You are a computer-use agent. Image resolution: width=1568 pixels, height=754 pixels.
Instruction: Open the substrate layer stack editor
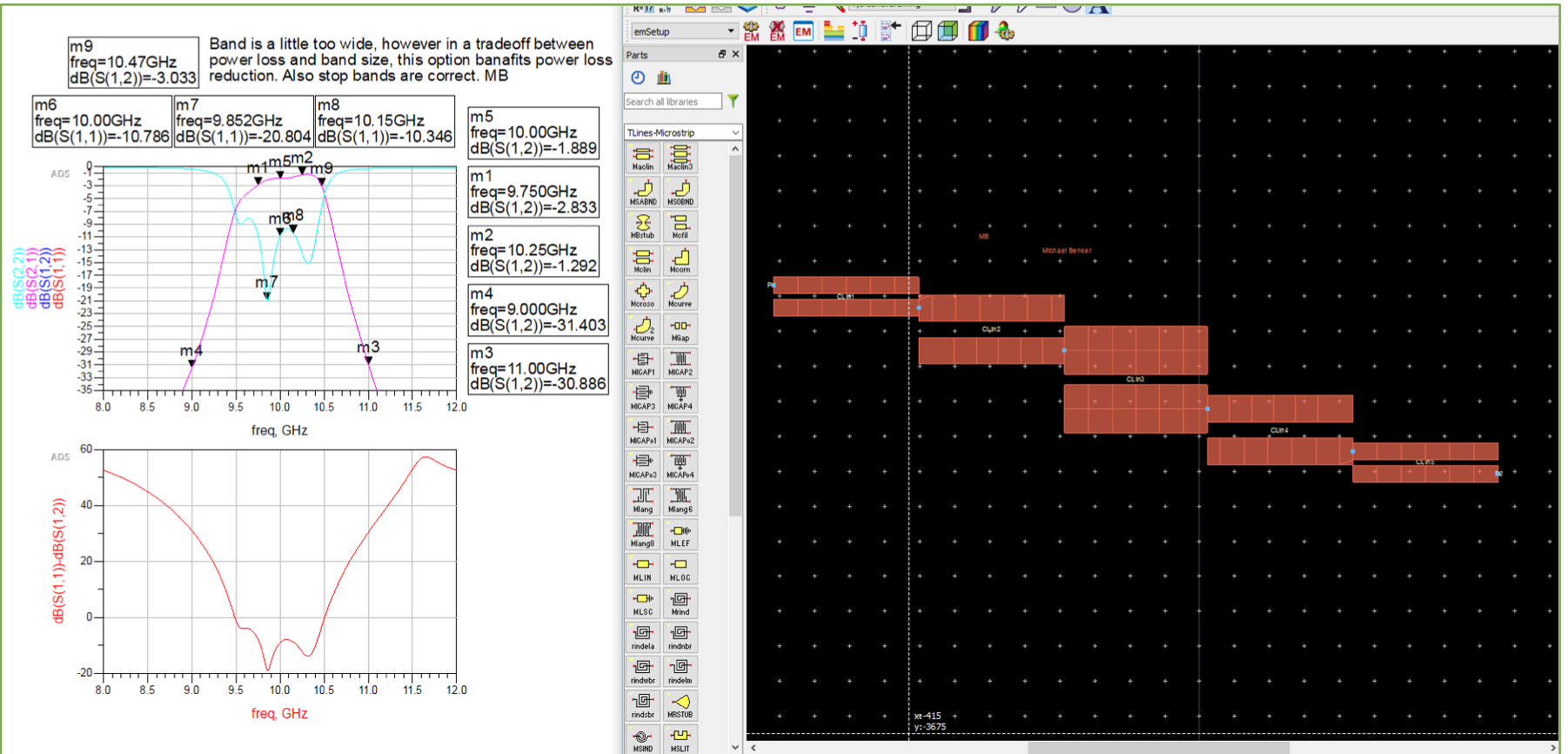tap(834, 31)
